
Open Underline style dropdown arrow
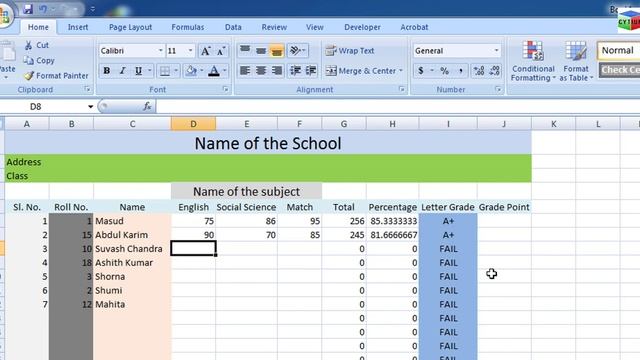pos(149,71)
